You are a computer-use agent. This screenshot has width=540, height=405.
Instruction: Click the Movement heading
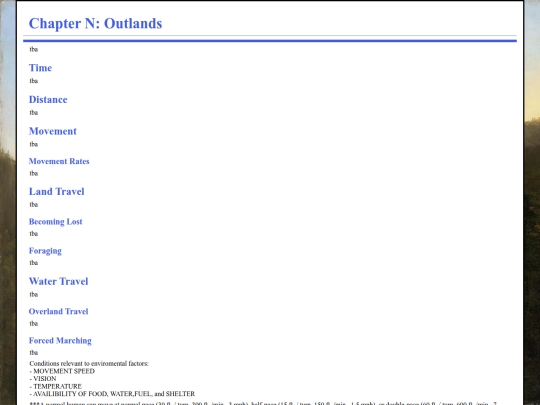[x=53, y=131]
